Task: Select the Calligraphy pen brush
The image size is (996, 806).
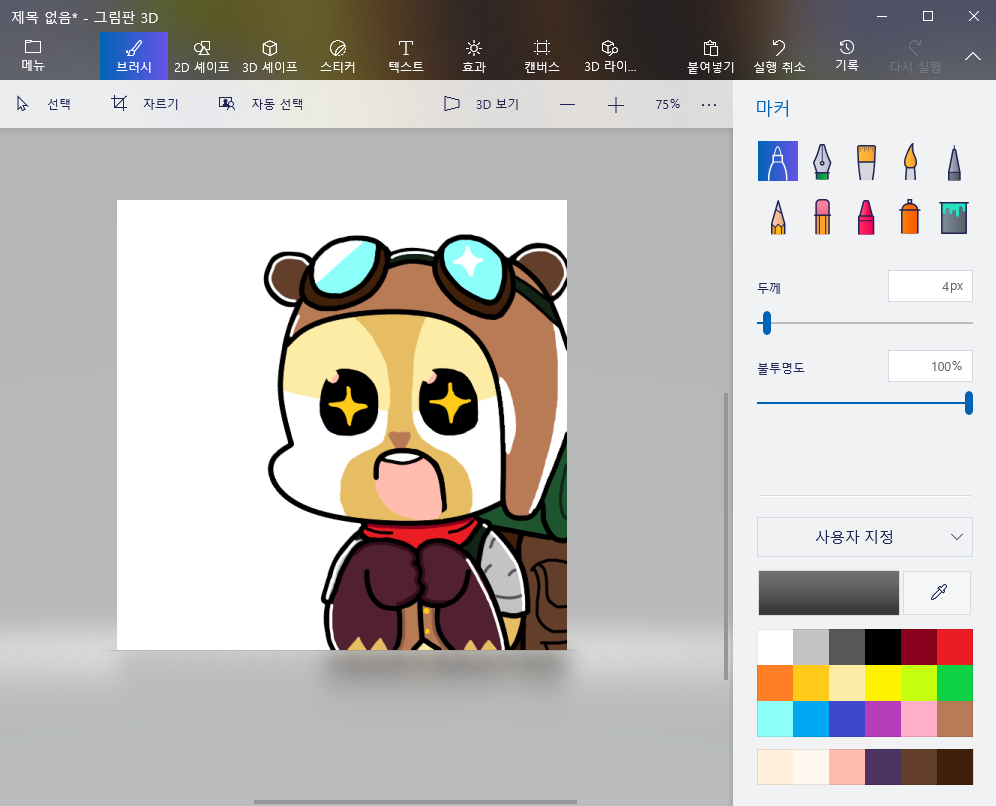Action: coord(821,161)
